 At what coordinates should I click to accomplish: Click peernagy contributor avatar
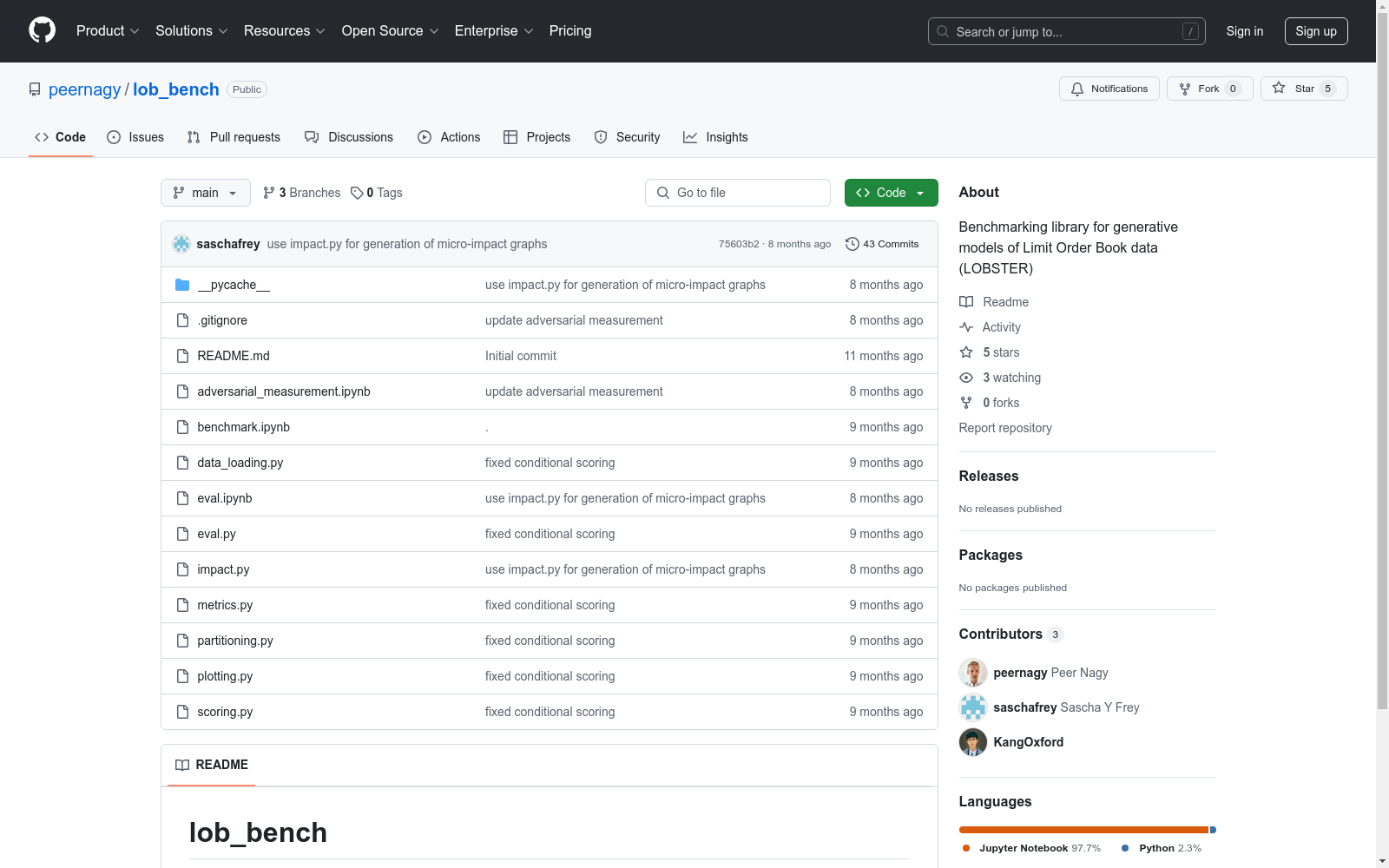coord(973,673)
